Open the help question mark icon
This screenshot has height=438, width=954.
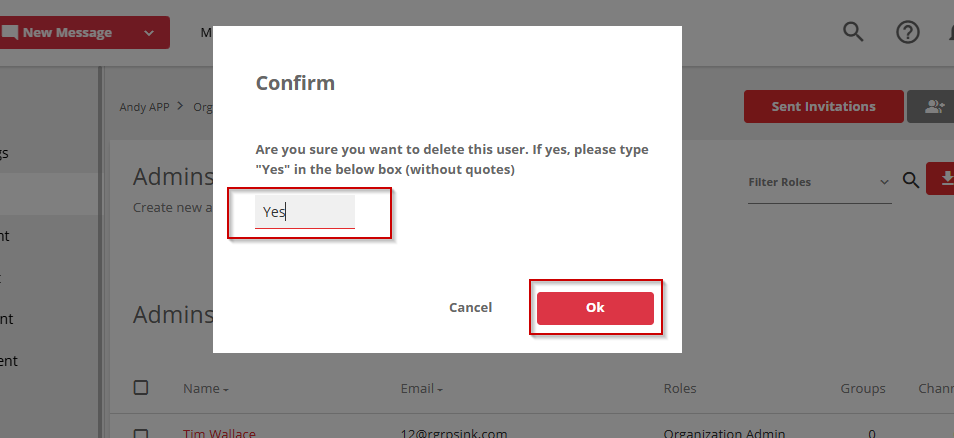[908, 32]
